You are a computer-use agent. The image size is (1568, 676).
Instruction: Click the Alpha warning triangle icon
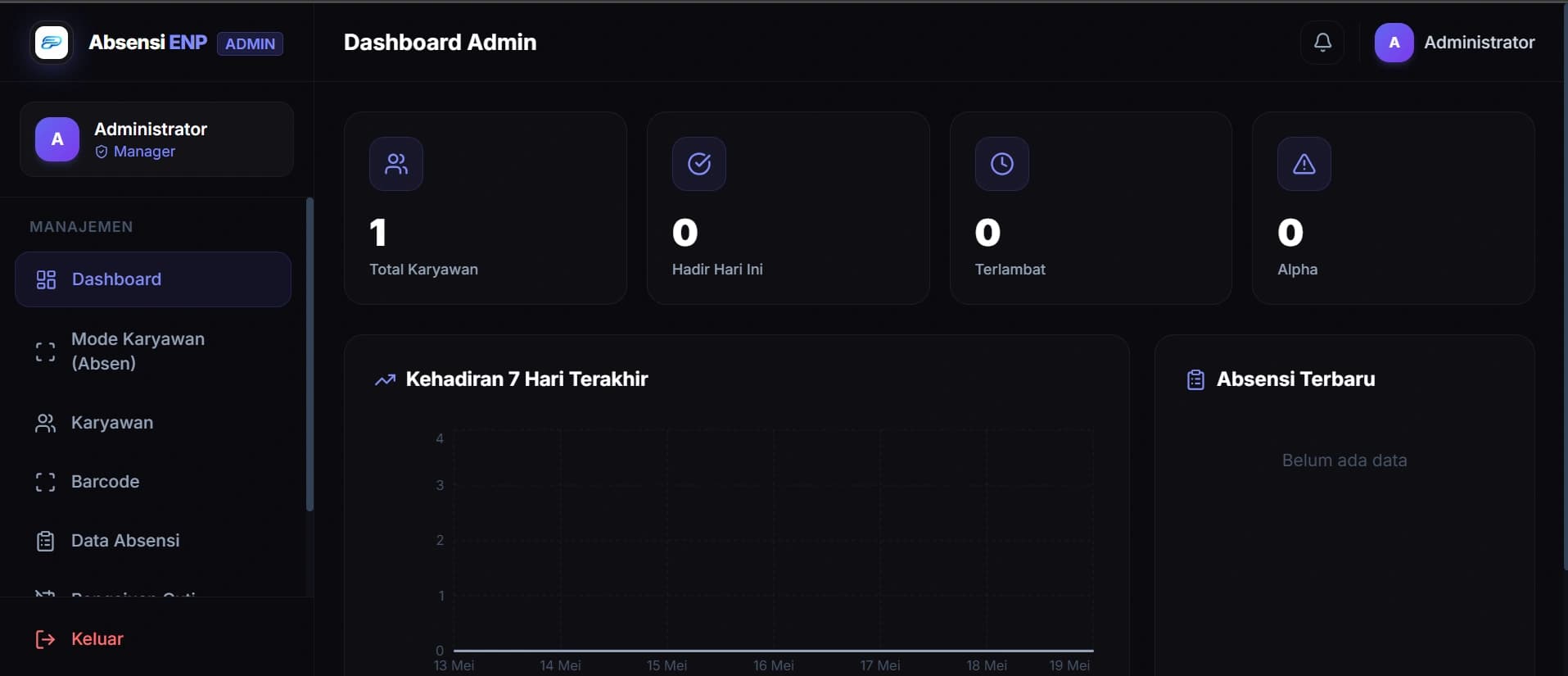click(x=1304, y=164)
